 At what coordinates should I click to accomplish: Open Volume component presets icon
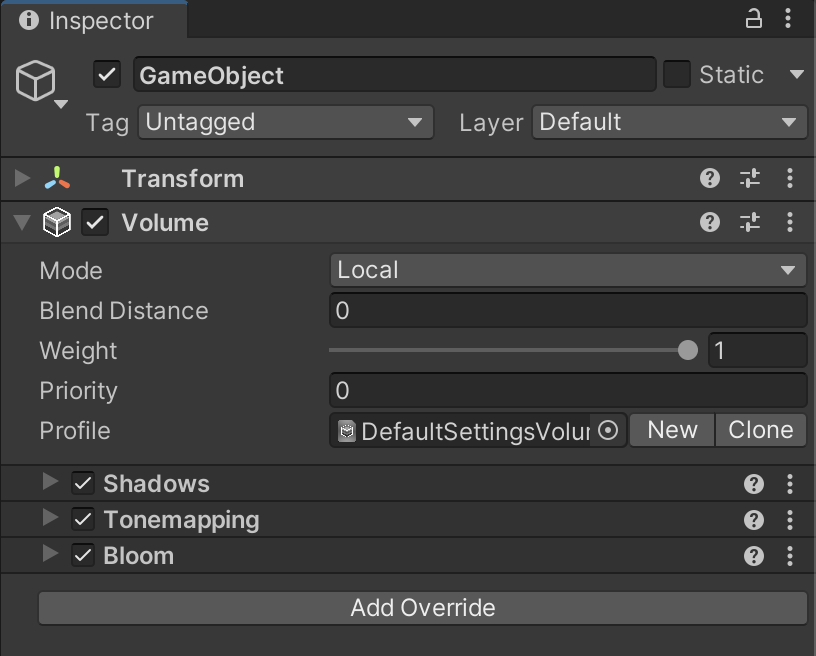750,222
